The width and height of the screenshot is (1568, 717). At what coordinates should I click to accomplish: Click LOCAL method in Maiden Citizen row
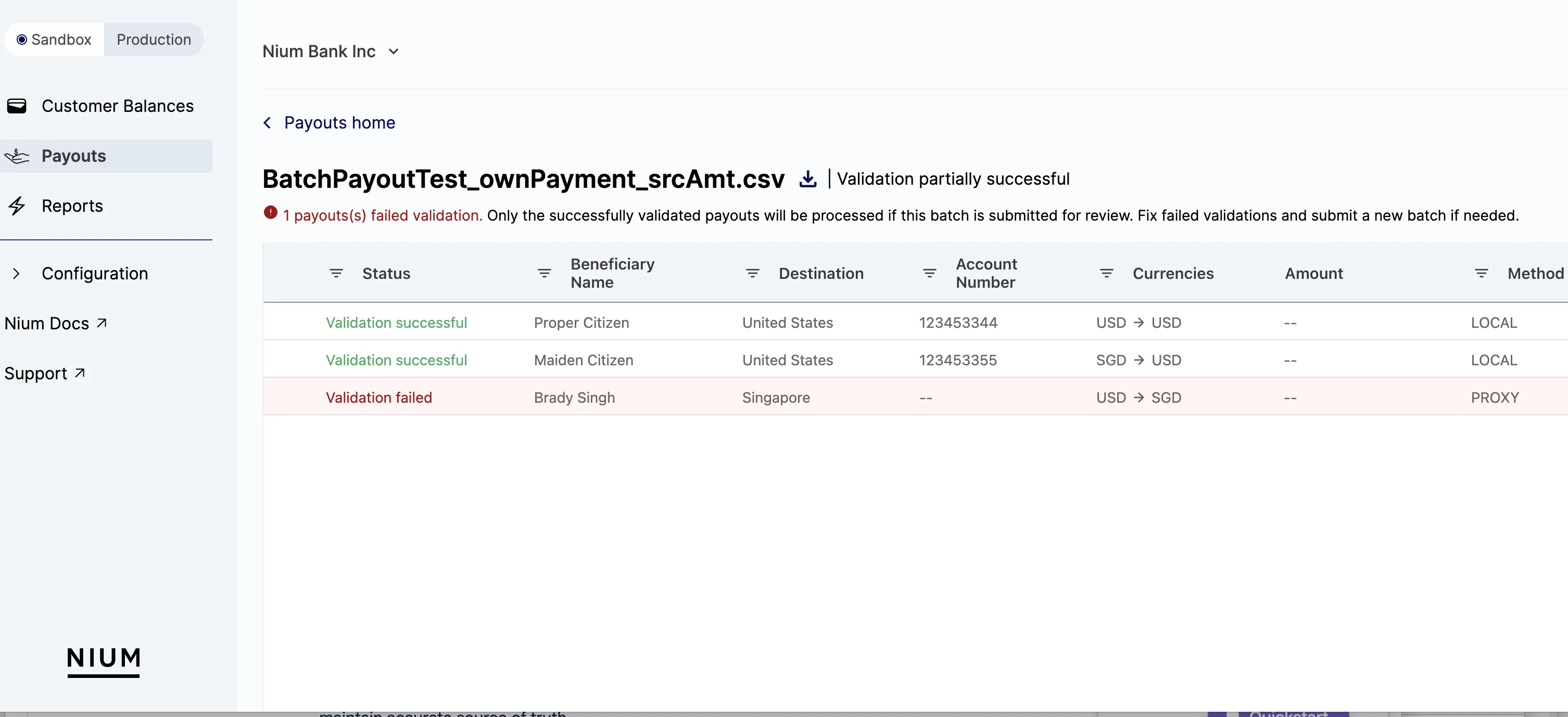point(1494,361)
